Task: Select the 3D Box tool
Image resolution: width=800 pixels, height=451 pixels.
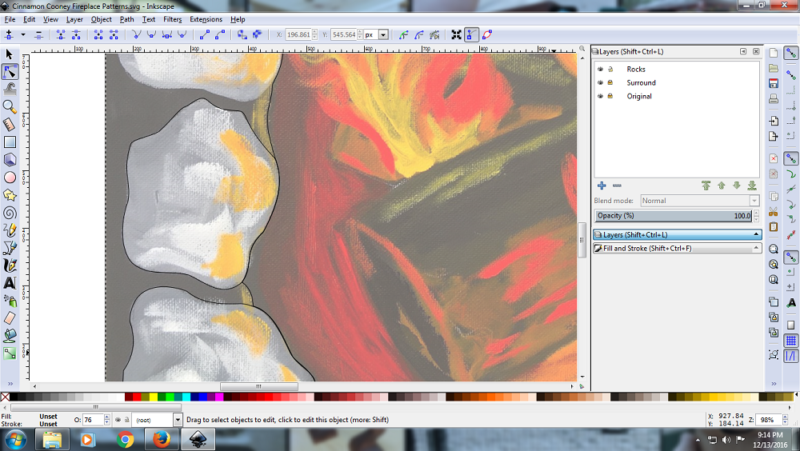Action: pos(9,160)
